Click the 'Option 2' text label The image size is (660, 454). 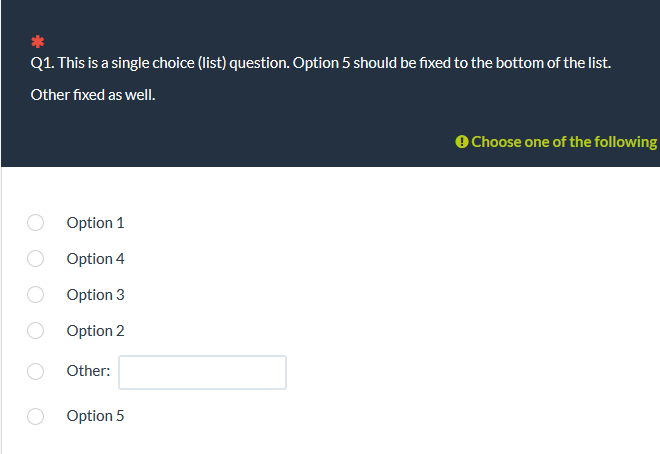[96, 331]
